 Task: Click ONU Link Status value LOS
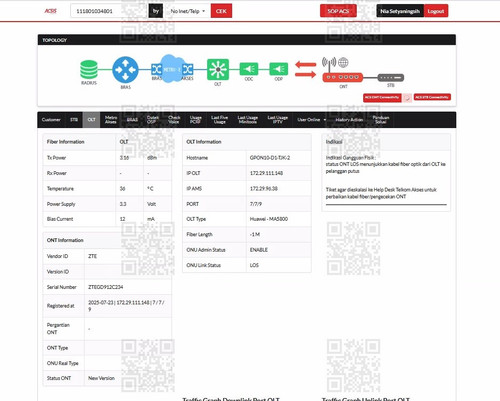click(x=254, y=265)
